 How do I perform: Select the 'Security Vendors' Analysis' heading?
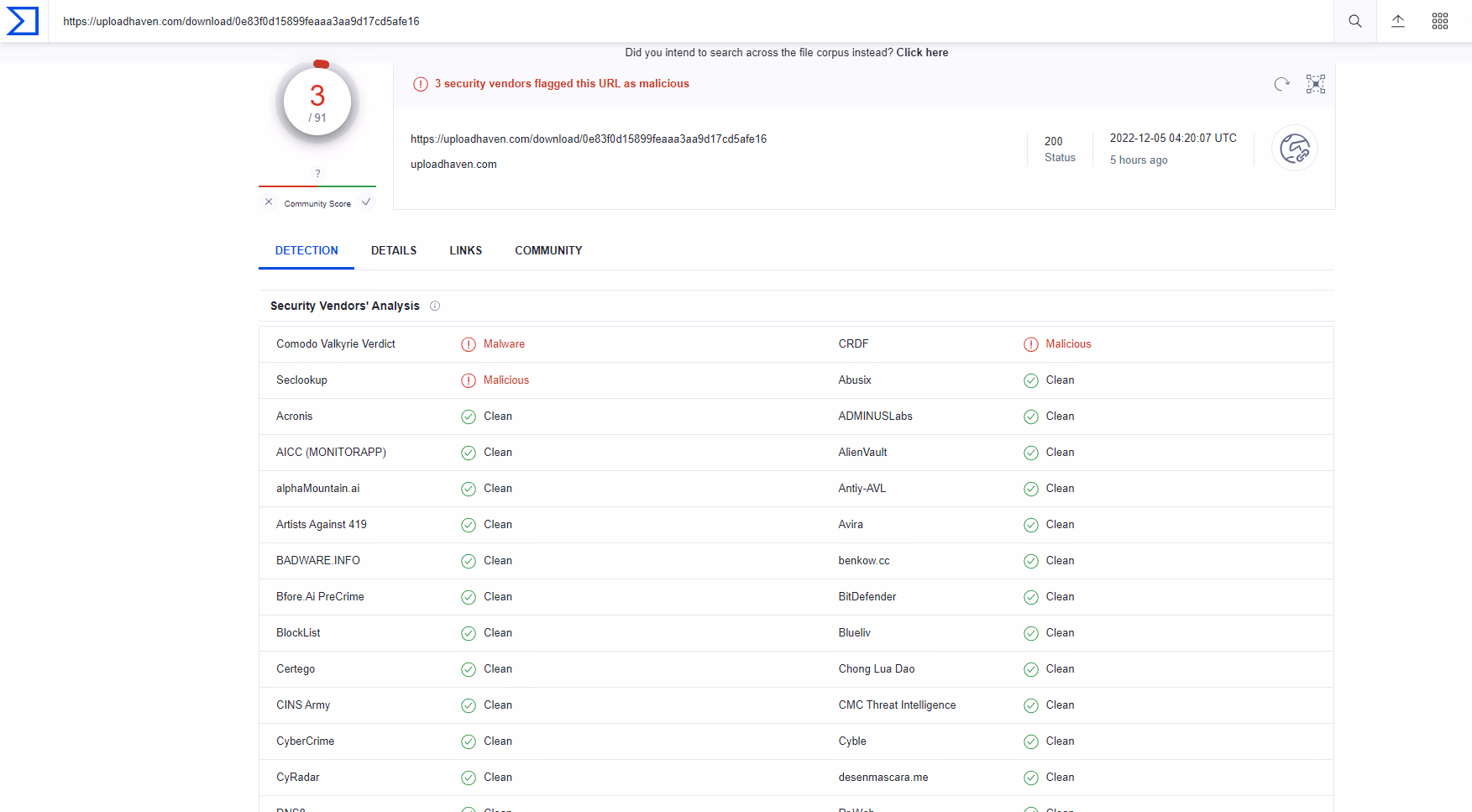click(345, 306)
